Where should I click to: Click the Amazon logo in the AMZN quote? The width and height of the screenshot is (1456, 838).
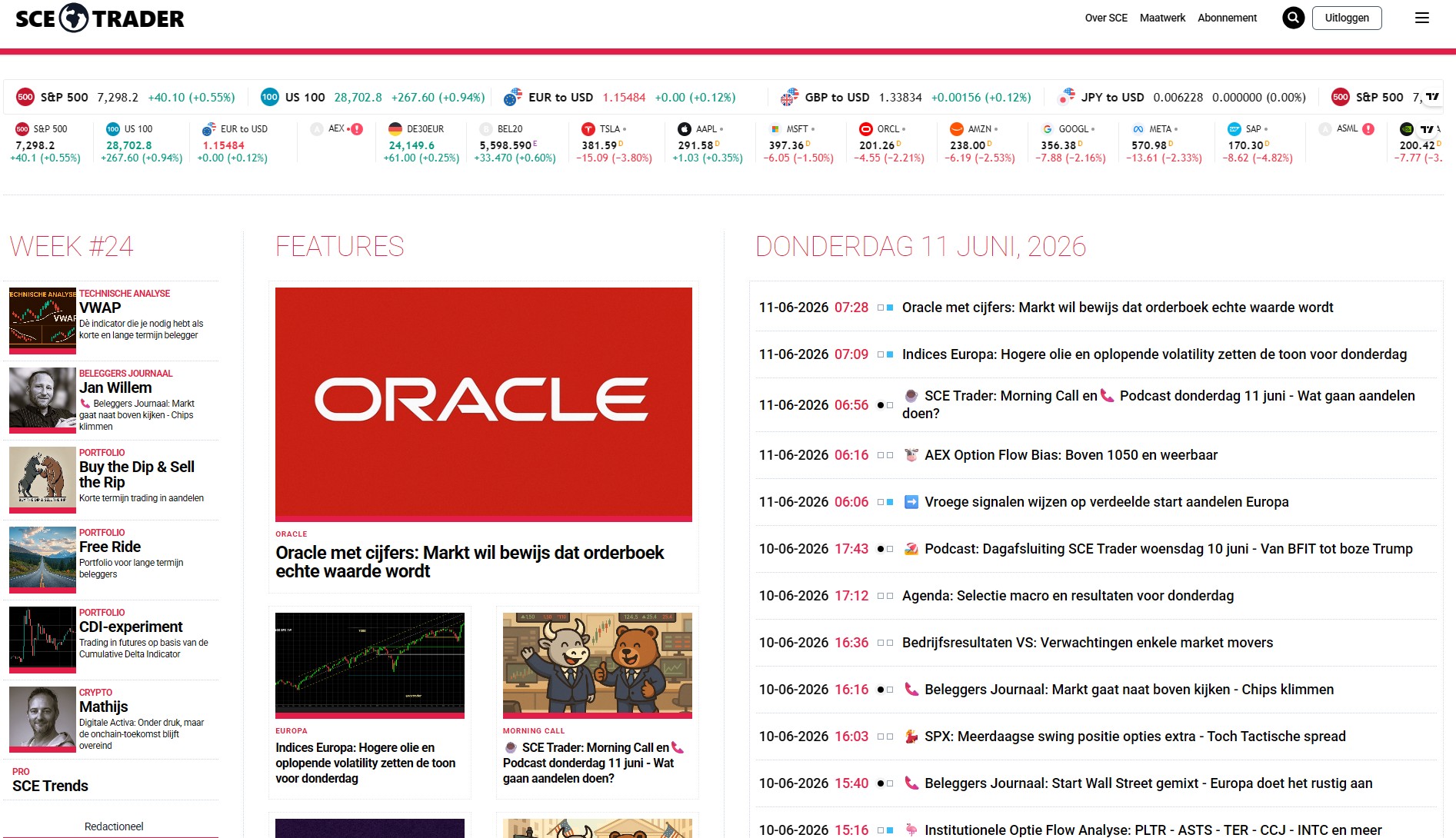tap(957, 129)
